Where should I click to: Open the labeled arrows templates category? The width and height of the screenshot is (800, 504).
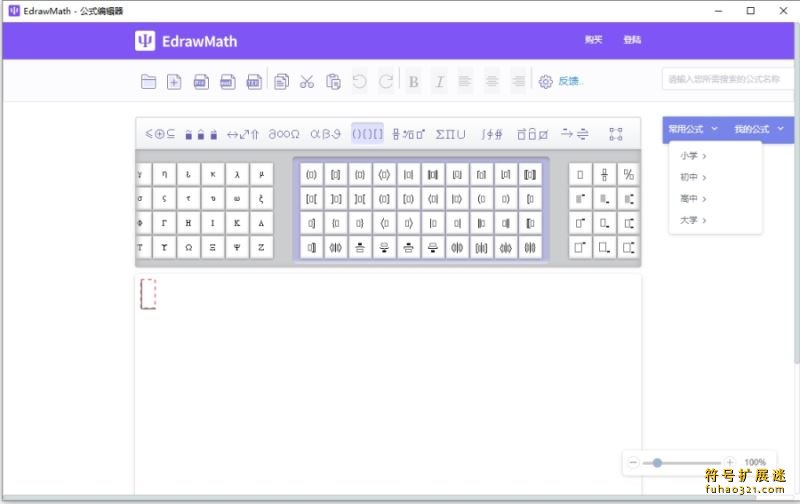click(574, 134)
